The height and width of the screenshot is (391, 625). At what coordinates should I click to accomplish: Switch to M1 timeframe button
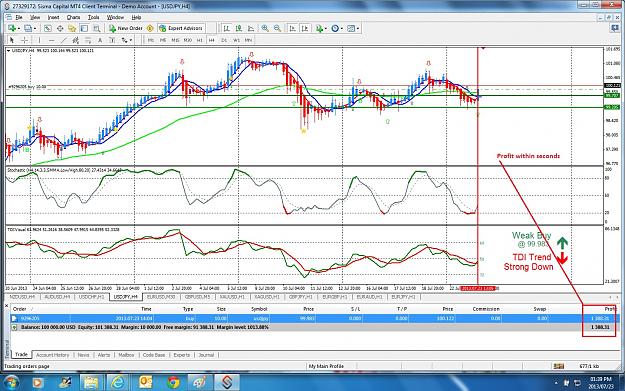click(151, 40)
